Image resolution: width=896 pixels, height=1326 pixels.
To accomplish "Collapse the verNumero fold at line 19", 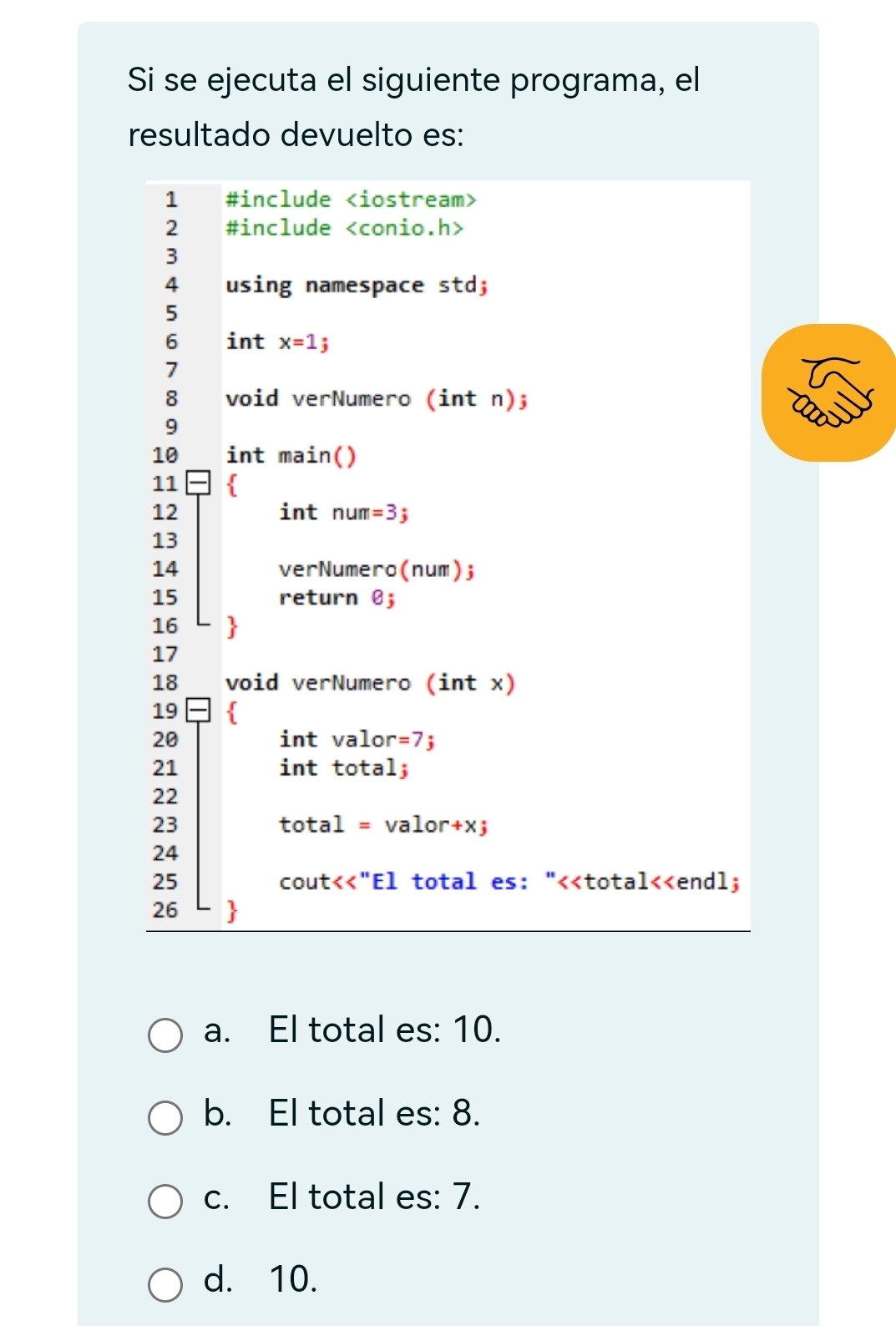I will click(198, 711).
